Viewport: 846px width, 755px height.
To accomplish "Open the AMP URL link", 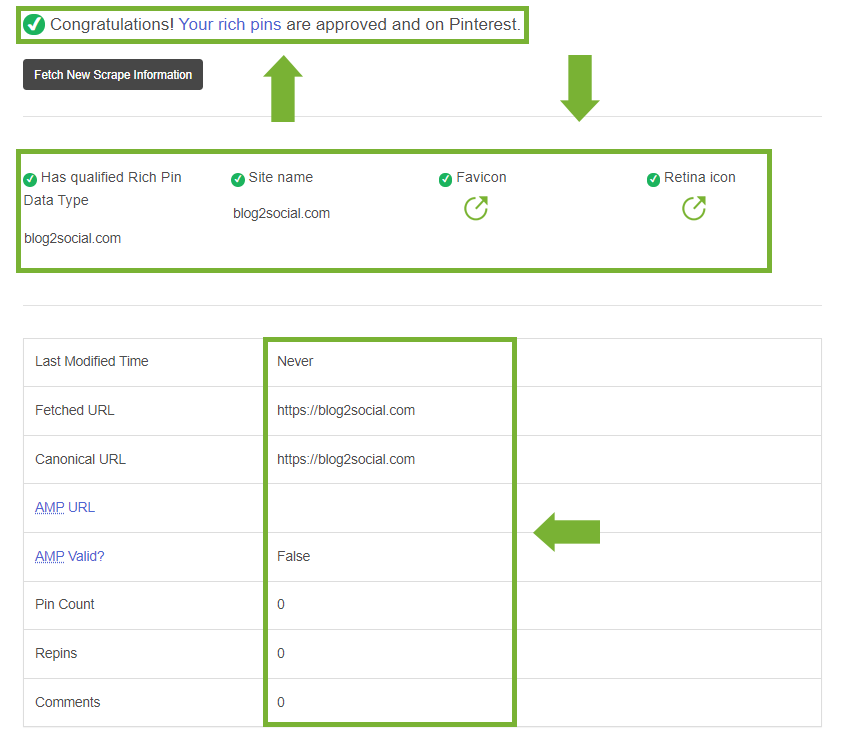I will (x=65, y=507).
